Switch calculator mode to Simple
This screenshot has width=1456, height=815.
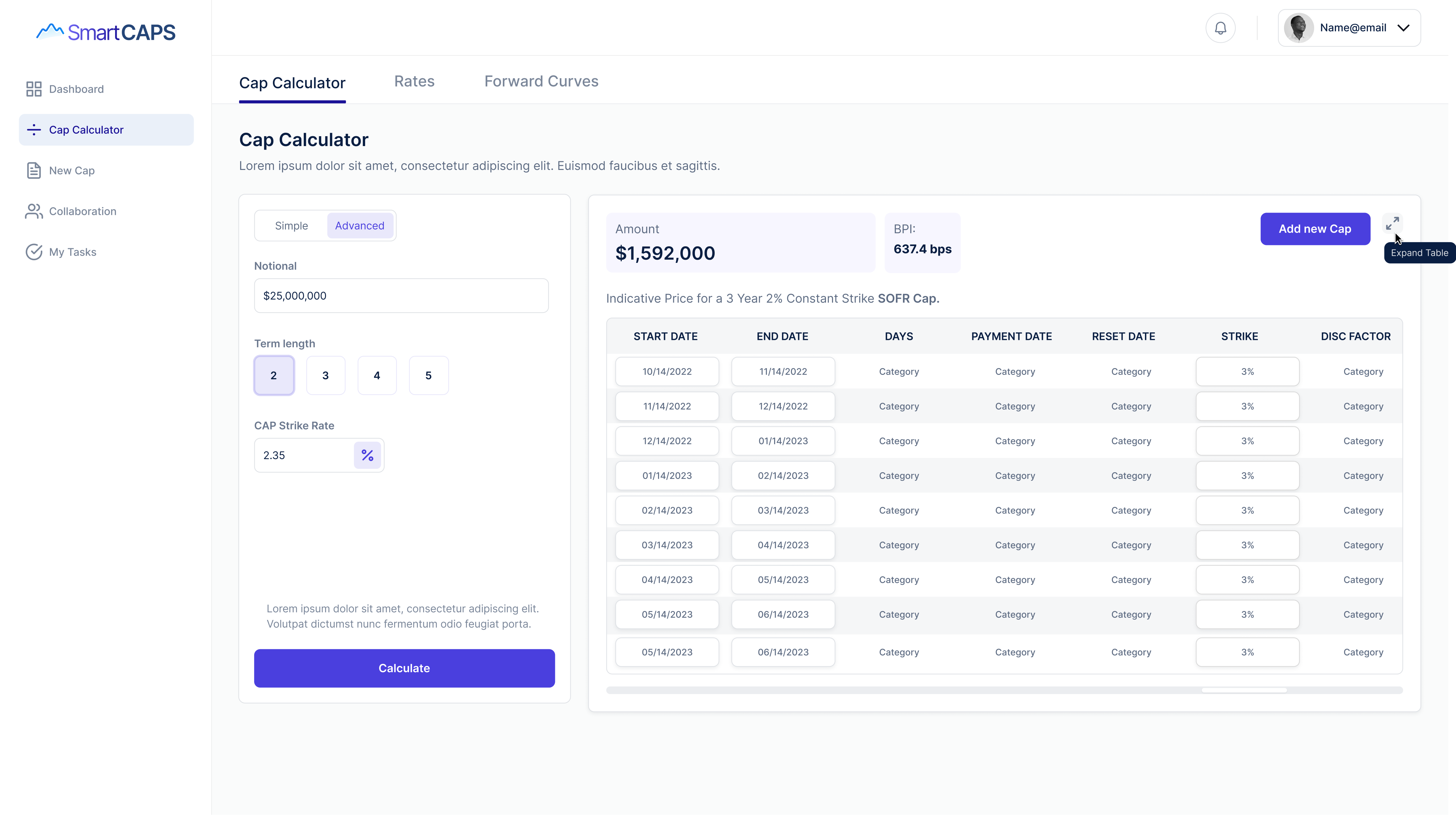coord(291,226)
